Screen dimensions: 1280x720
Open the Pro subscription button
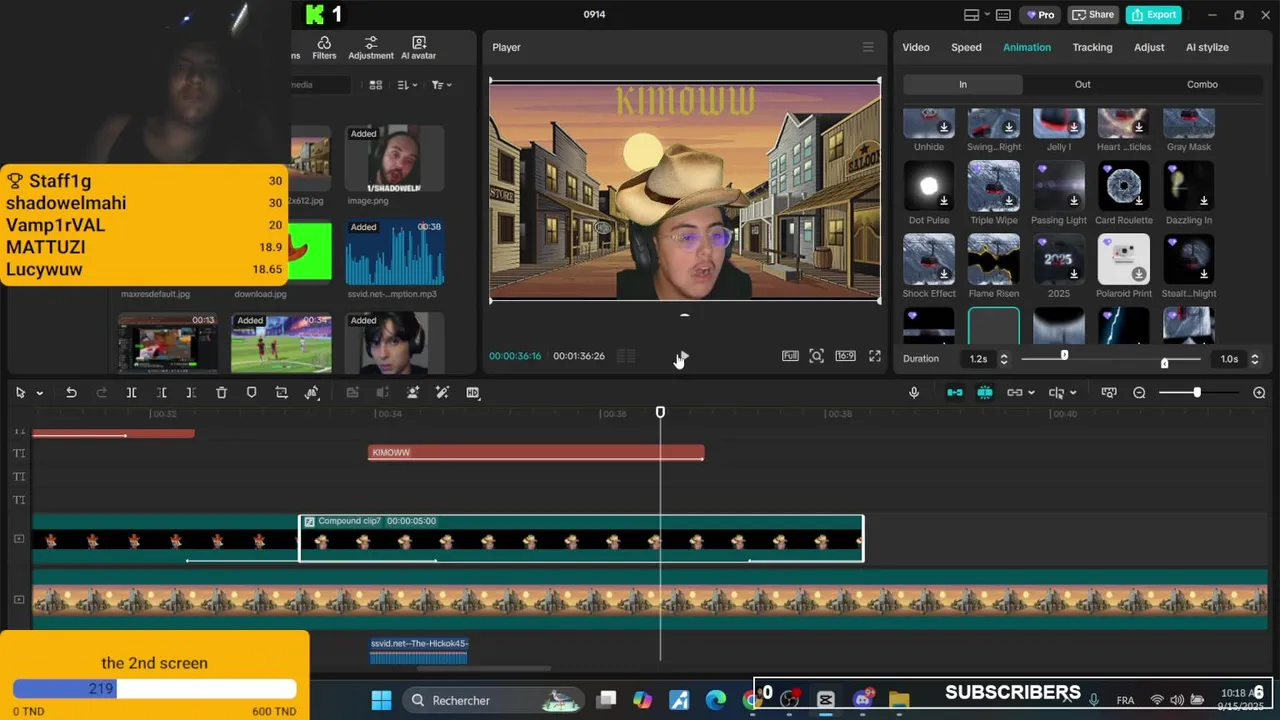(x=1040, y=14)
